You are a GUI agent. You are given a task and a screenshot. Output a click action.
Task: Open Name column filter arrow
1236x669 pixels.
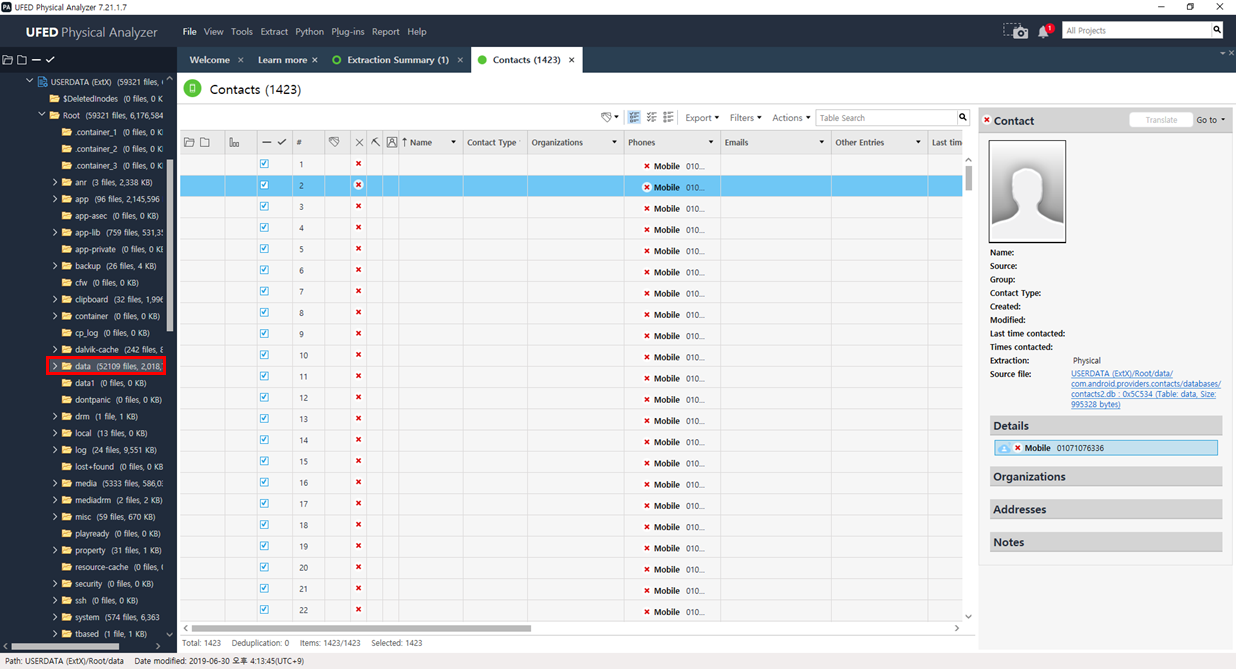pos(453,142)
